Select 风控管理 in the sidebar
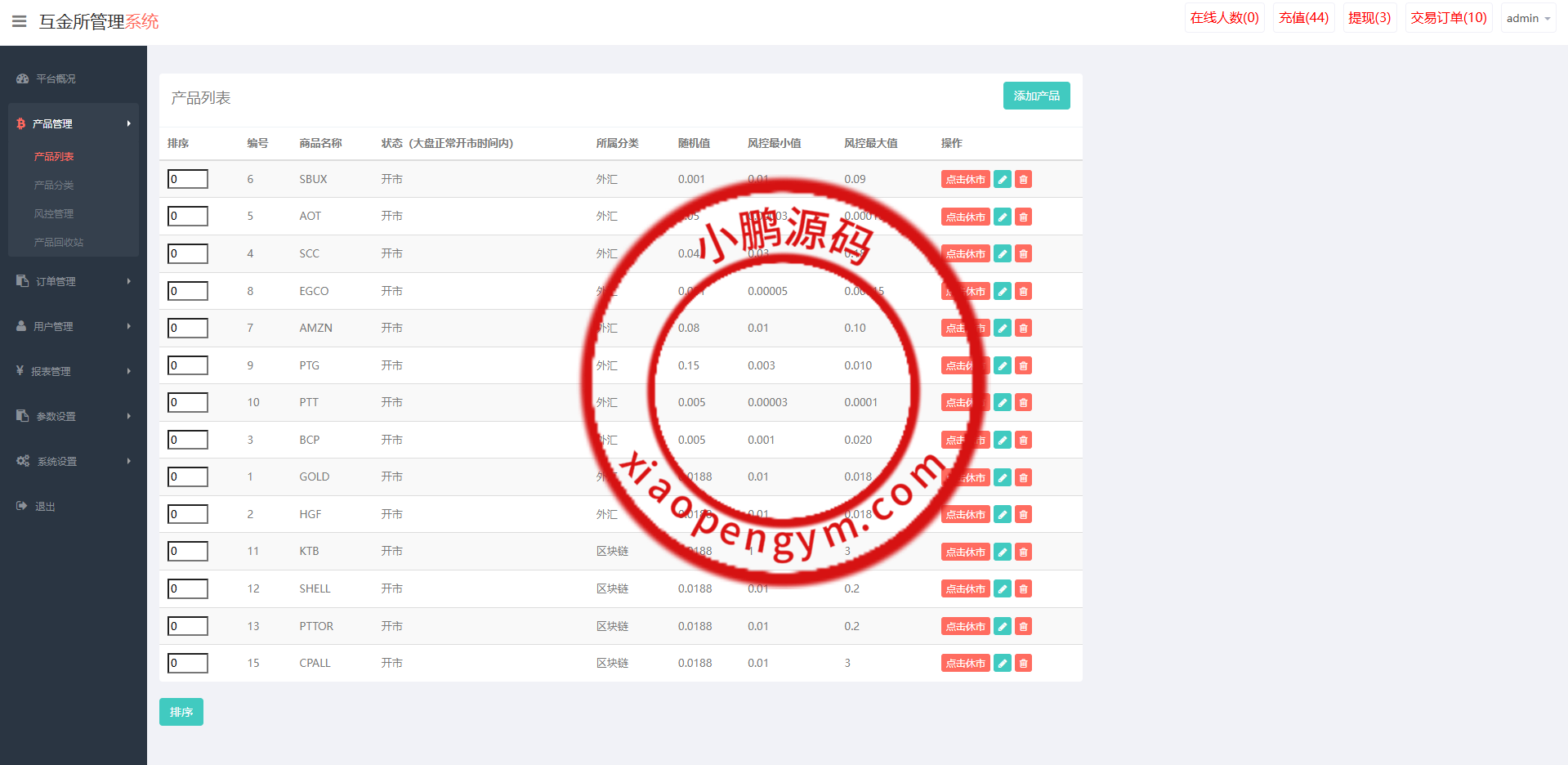1568x765 pixels. [54, 214]
